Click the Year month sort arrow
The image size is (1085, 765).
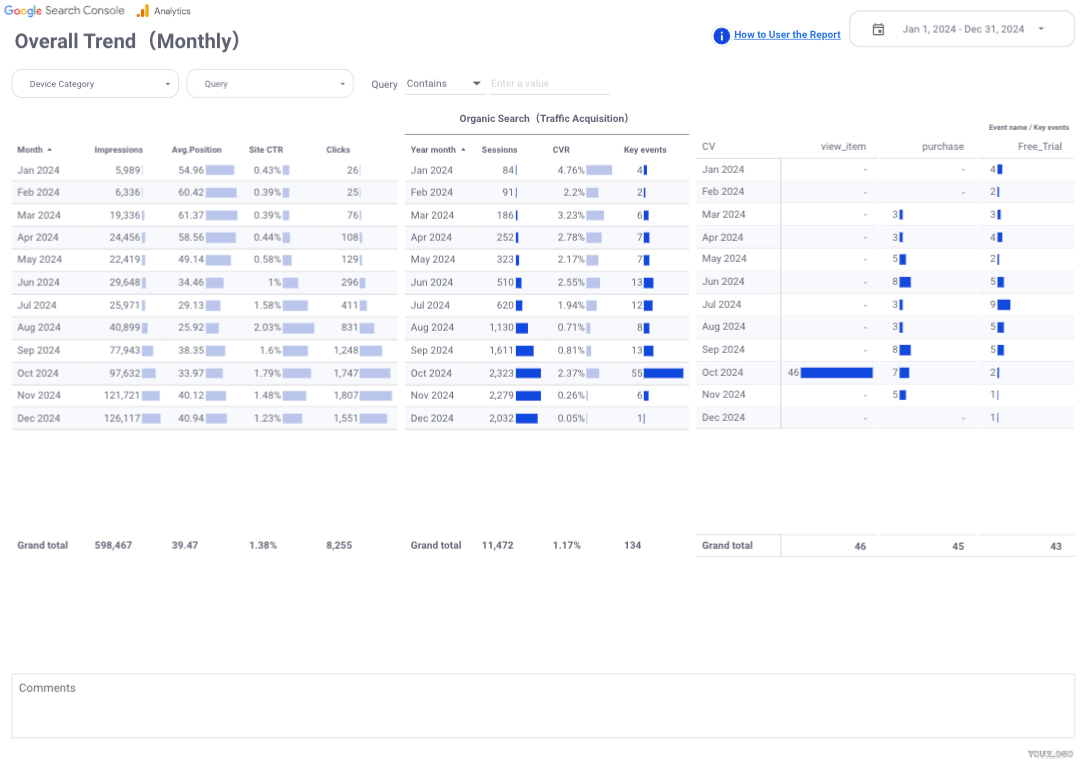click(463, 150)
